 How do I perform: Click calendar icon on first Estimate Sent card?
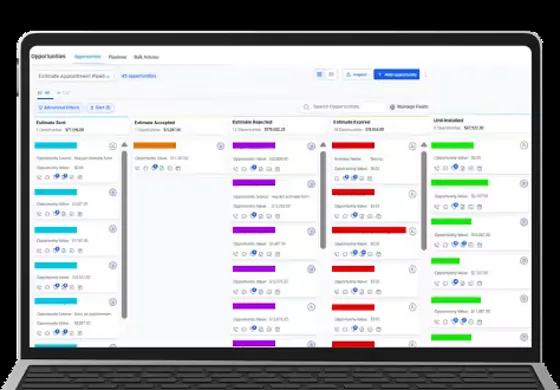coord(80,177)
